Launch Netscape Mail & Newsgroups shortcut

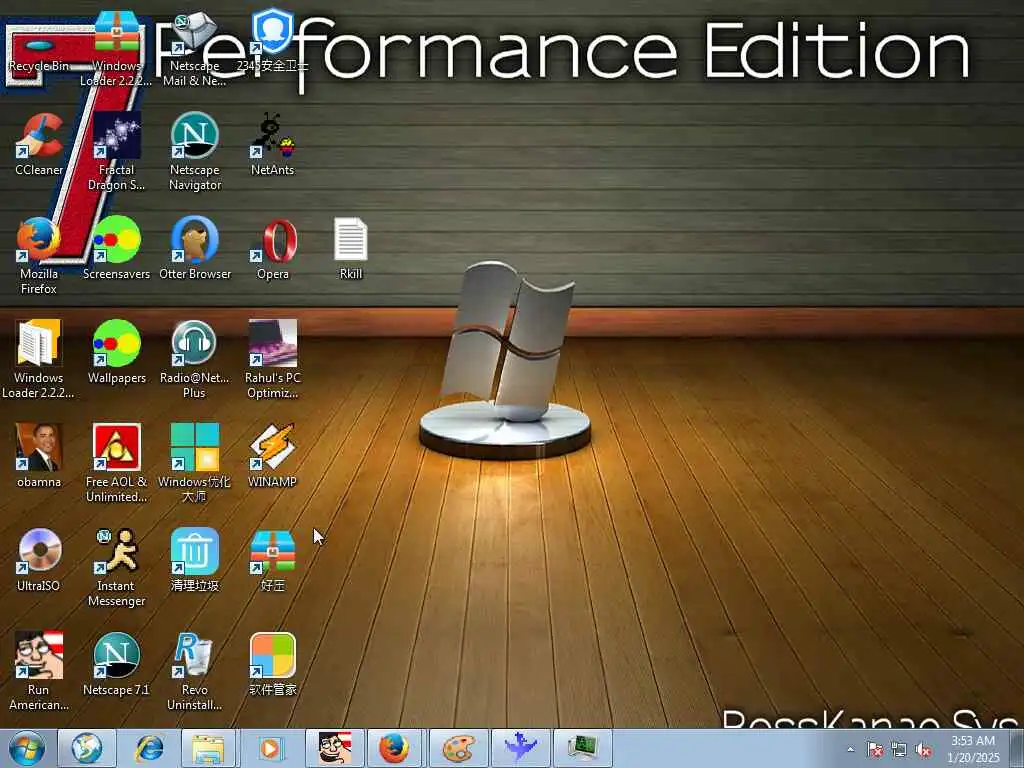click(x=195, y=48)
